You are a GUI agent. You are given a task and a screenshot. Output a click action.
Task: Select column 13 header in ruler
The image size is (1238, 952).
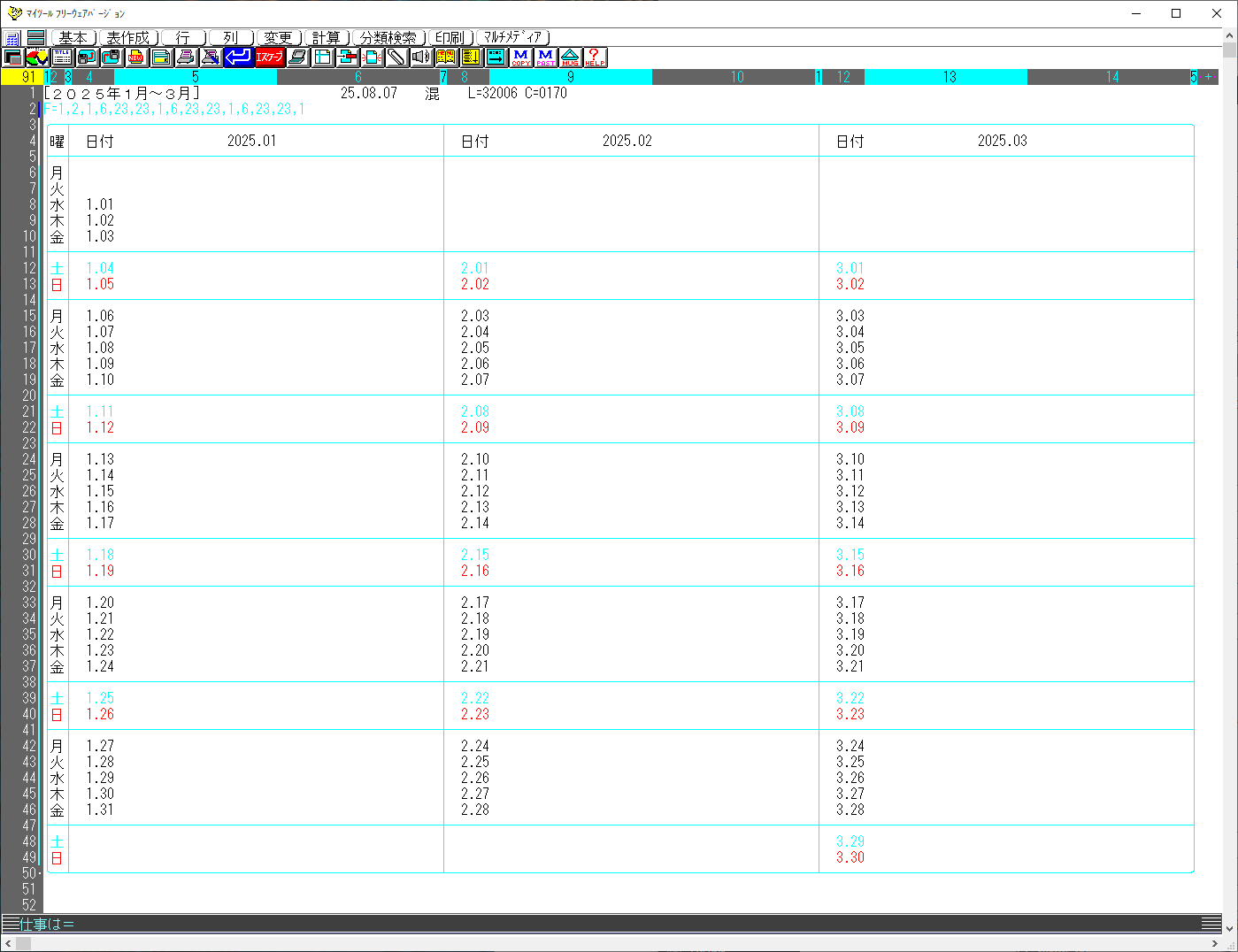(949, 77)
